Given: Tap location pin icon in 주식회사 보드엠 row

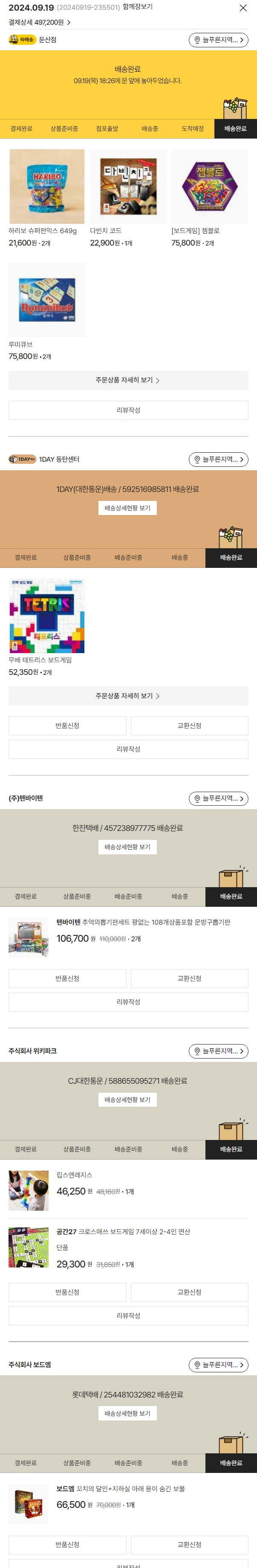Looking at the screenshot, I should click(197, 1365).
